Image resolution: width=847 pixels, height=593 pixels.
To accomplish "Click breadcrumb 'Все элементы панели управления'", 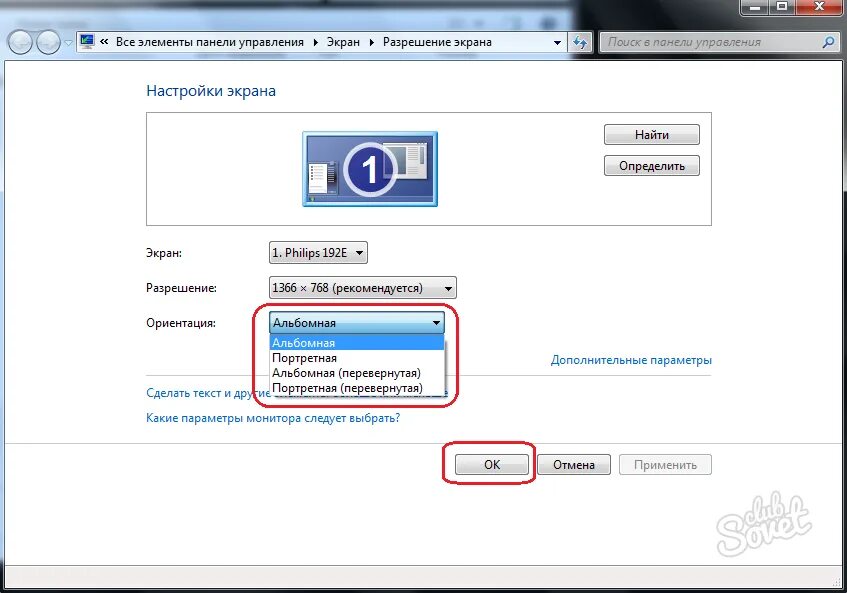I will coord(210,42).
